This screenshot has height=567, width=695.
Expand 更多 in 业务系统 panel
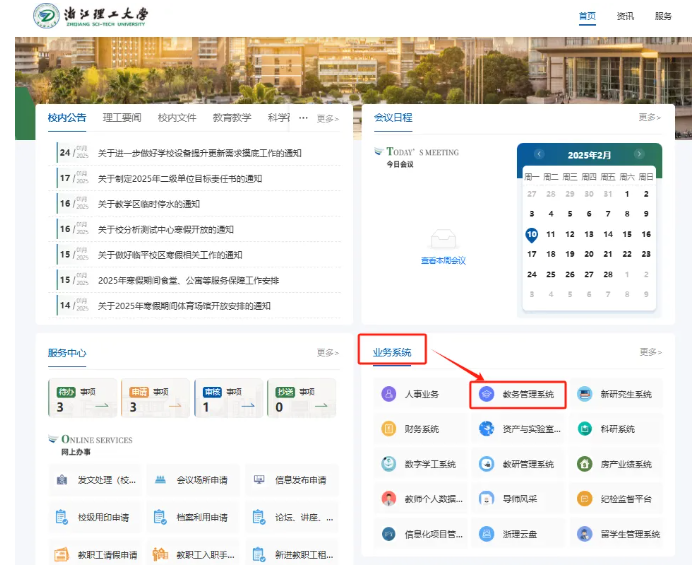point(649,352)
